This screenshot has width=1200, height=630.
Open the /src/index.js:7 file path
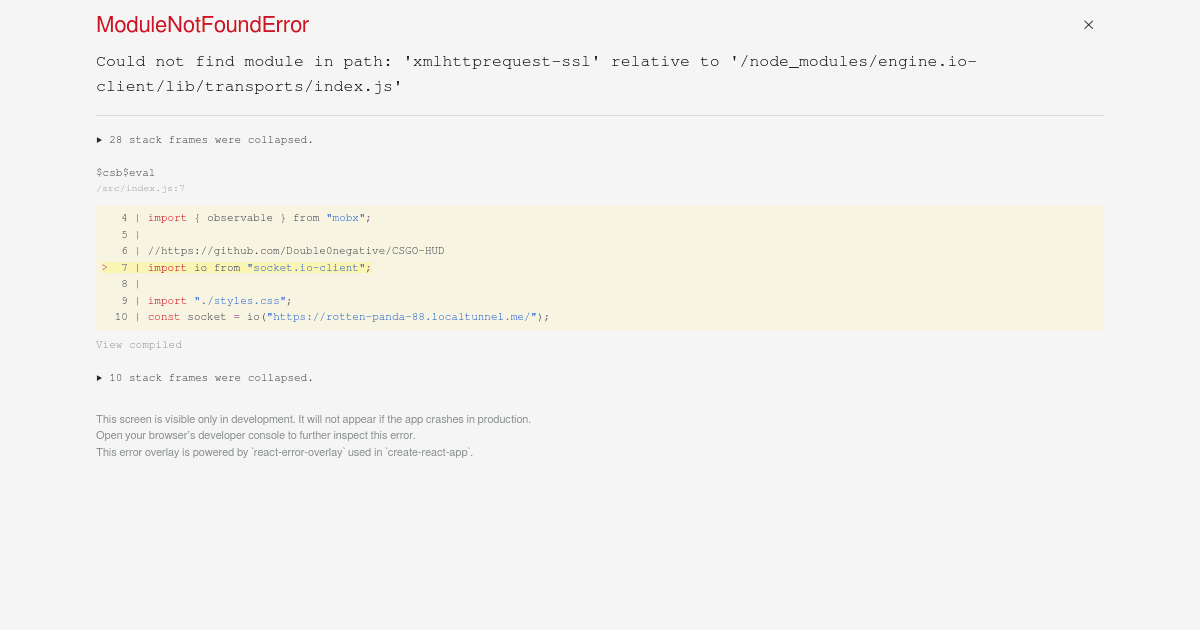click(140, 188)
